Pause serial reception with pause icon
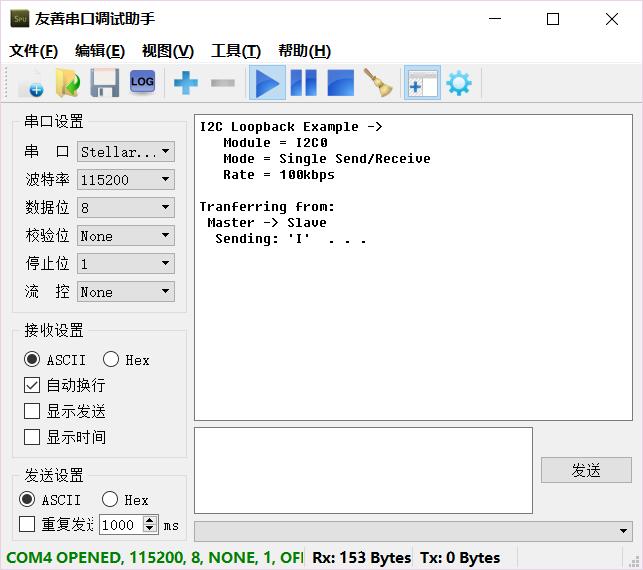 [x=303, y=83]
